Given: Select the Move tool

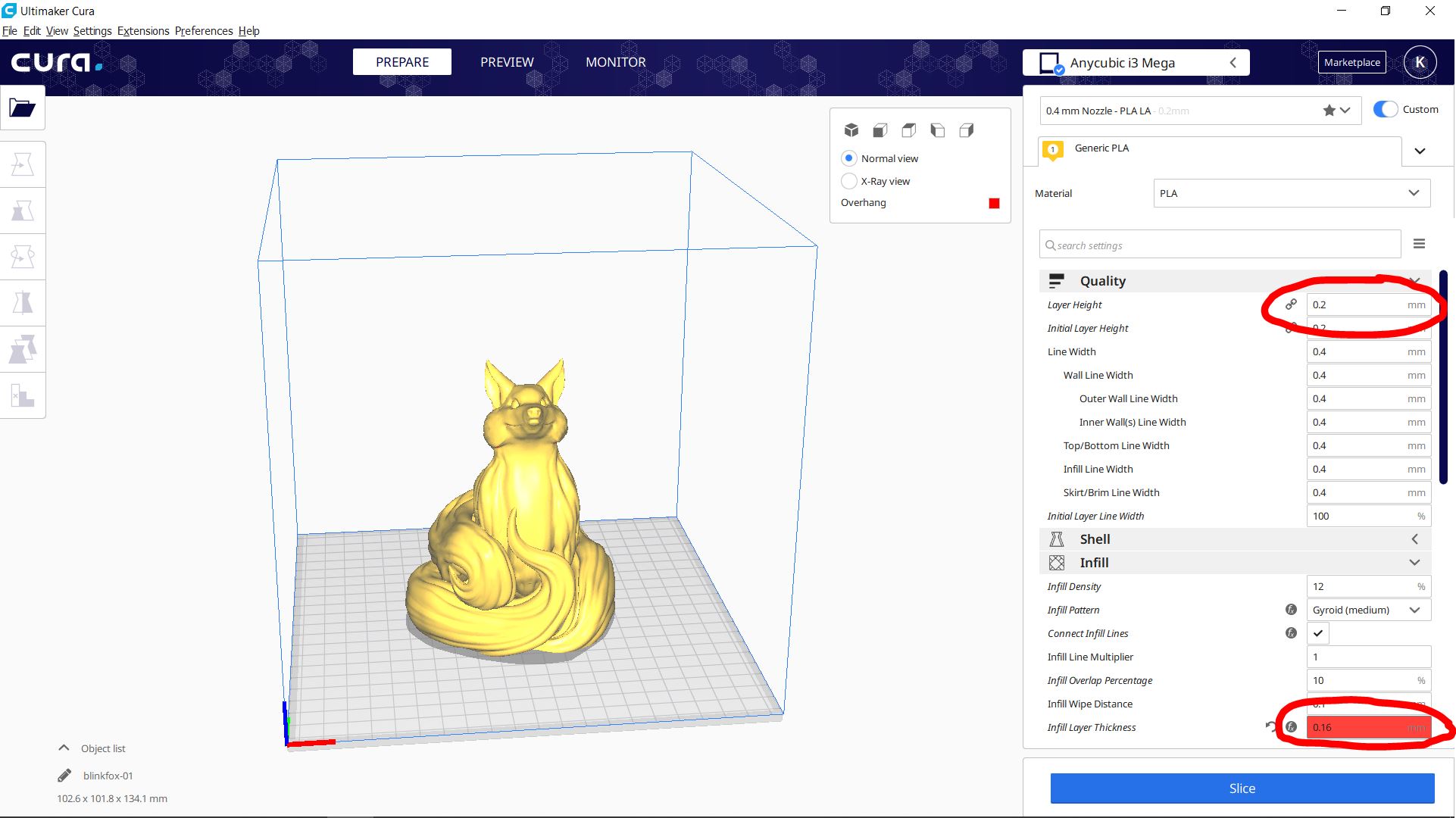Looking at the screenshot, I should coord(21,163).
